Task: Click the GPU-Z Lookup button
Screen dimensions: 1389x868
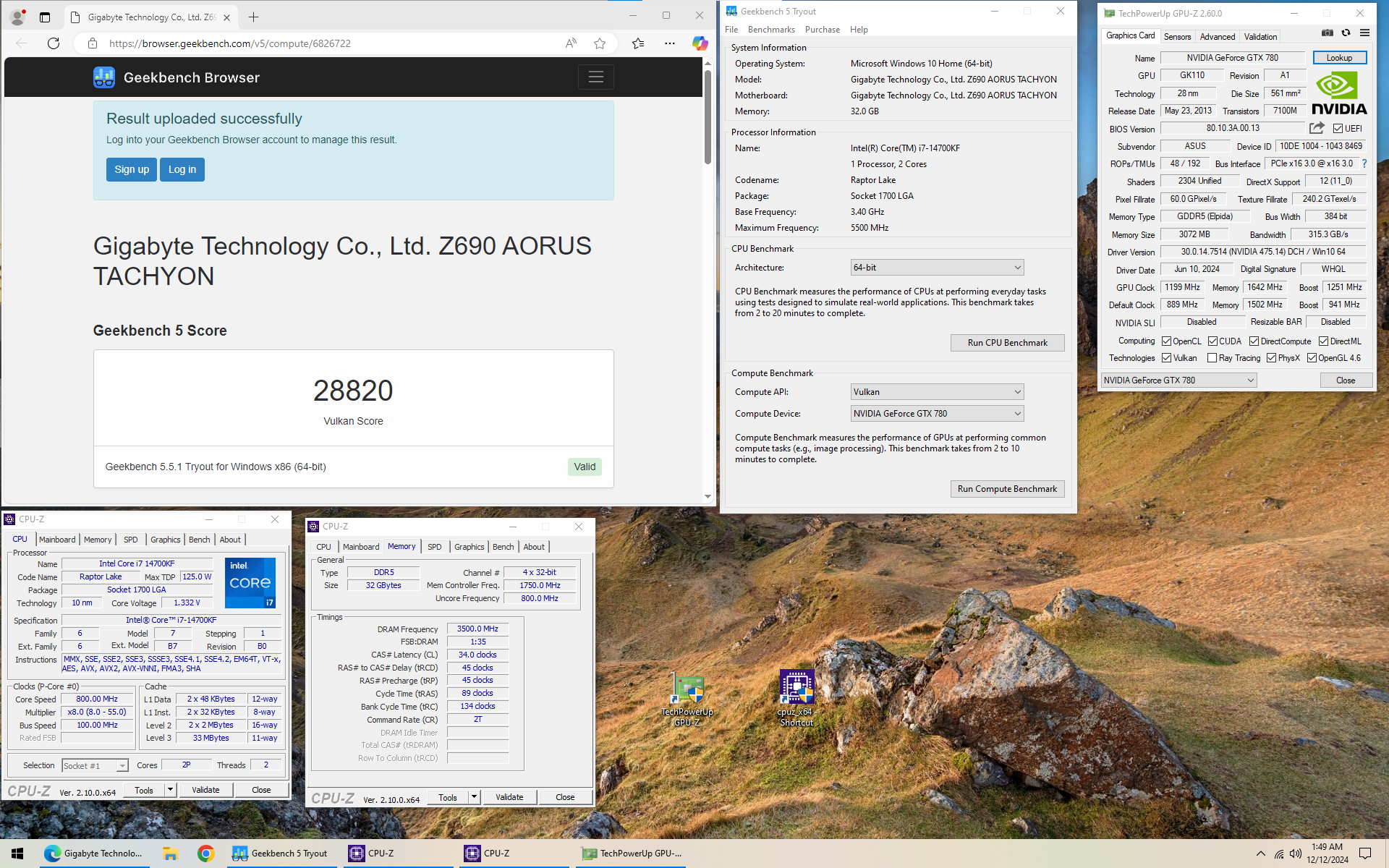Action: pyautogui.click(x=1339, y=58)
